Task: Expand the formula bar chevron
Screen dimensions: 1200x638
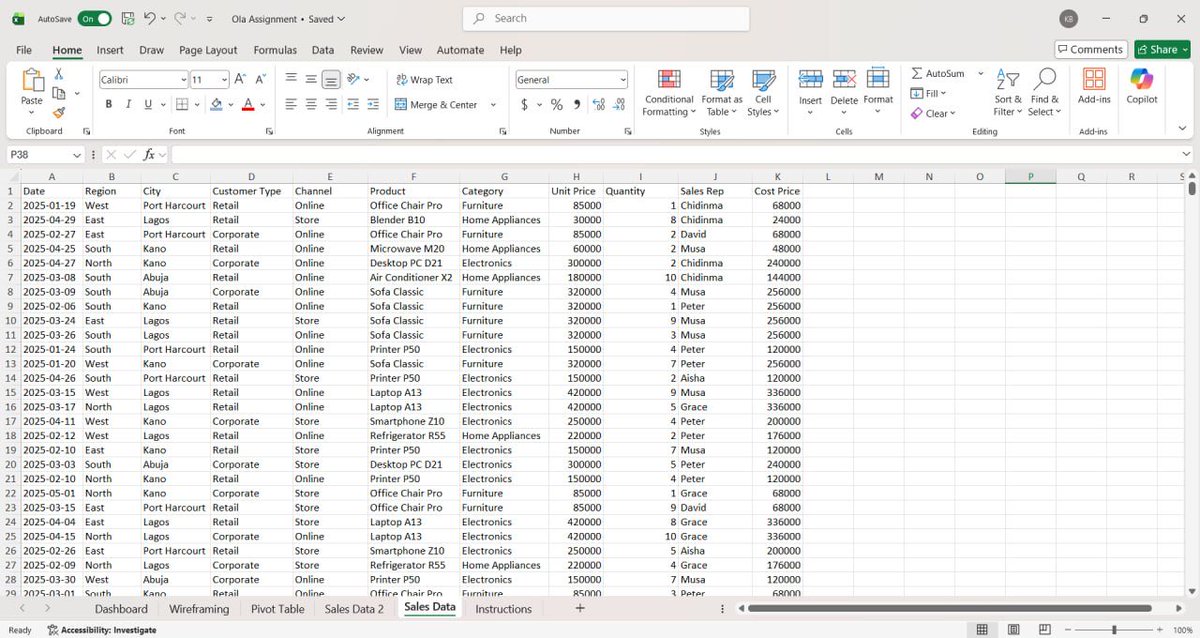Action: tap(1186, 155)
